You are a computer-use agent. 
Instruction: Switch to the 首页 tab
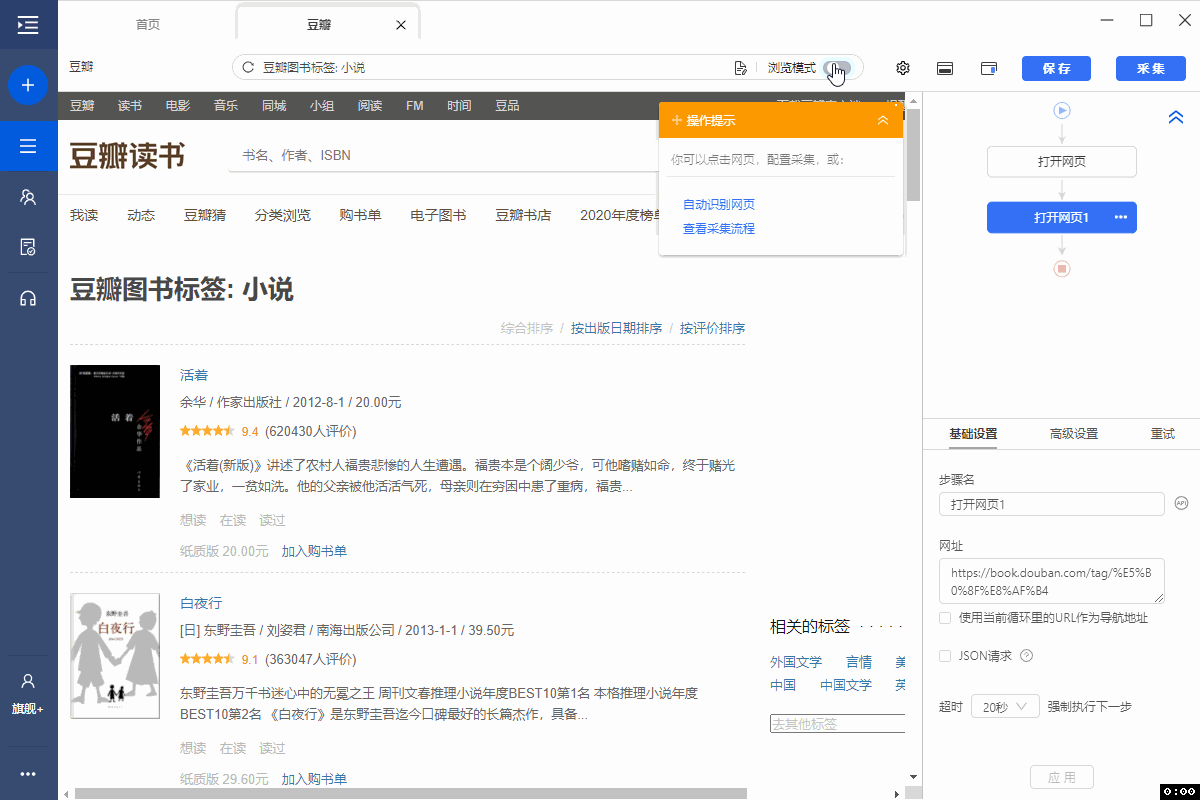pos(148,25)
